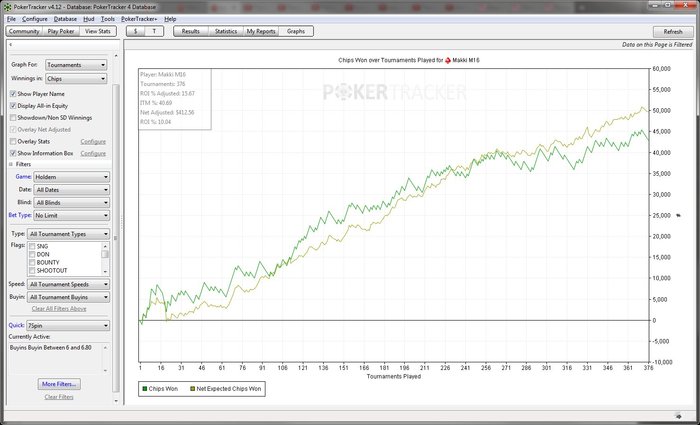Image resolution: width=700 pixels, height=425 pixels.
Task: Check the SNG flag
Action: 32,246
